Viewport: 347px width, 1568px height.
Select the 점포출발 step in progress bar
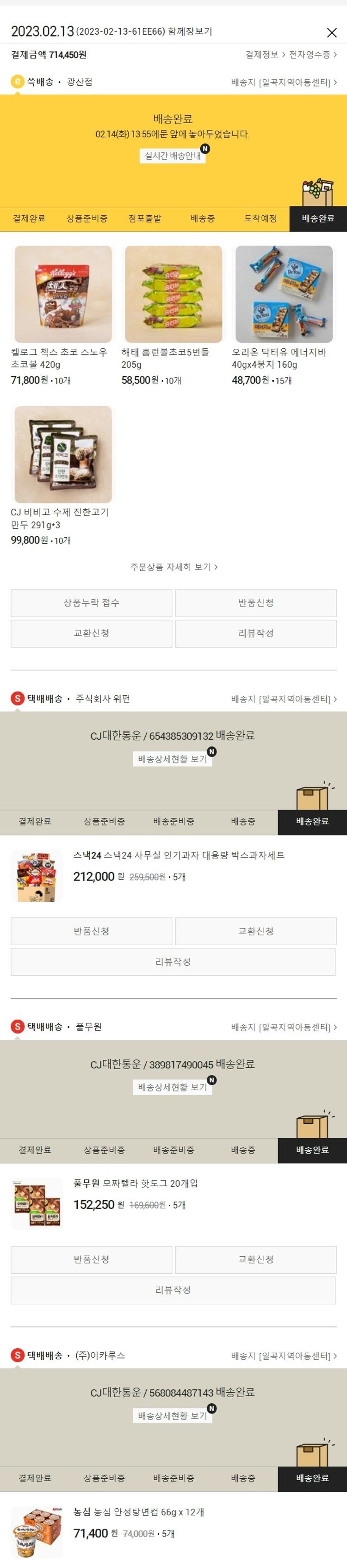(x=145, y=218)
